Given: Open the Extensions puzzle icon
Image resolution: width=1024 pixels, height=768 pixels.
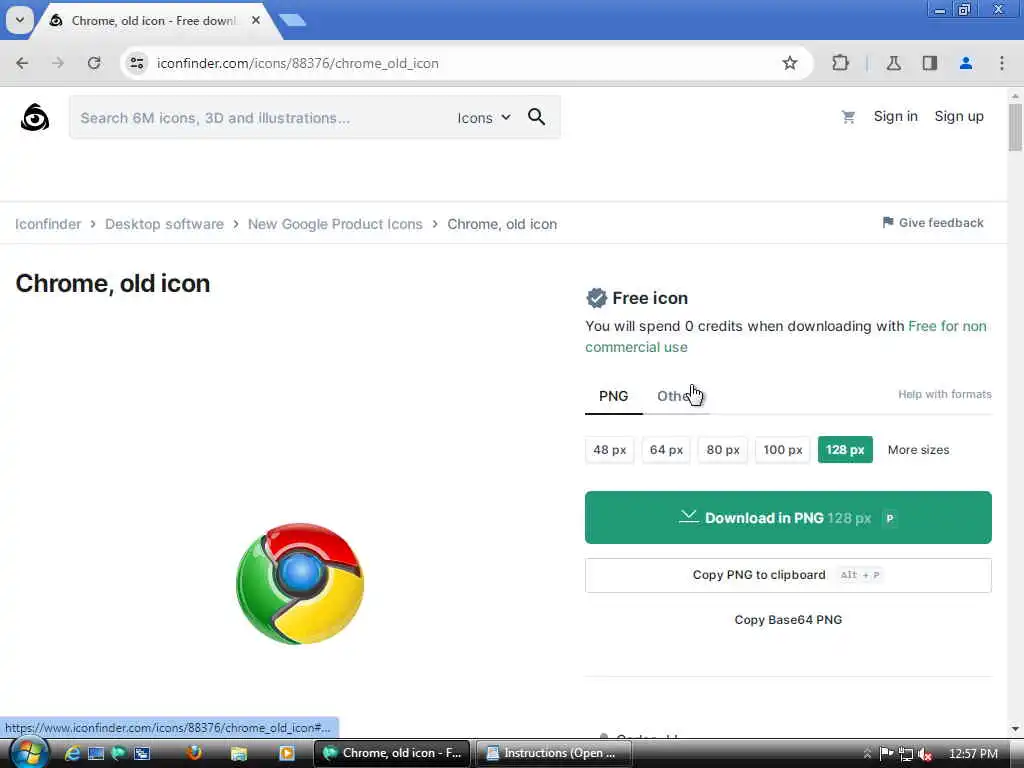Looking at the screenshot, I should 840,63.
